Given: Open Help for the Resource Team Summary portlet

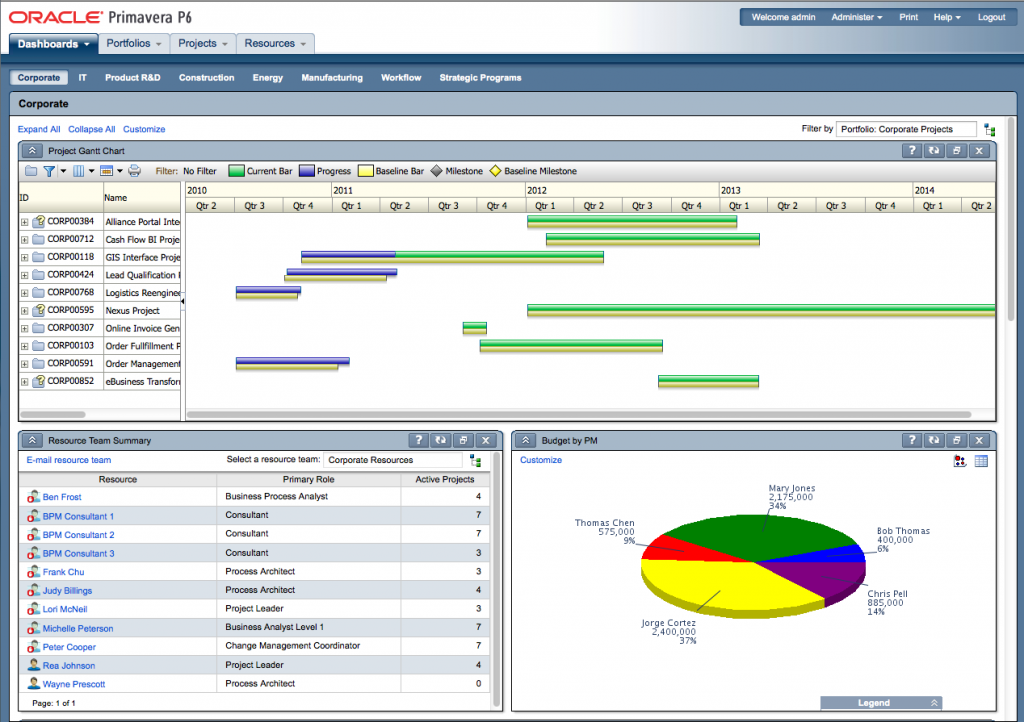Looking at the screenshot, I should (x=418, y=440).
